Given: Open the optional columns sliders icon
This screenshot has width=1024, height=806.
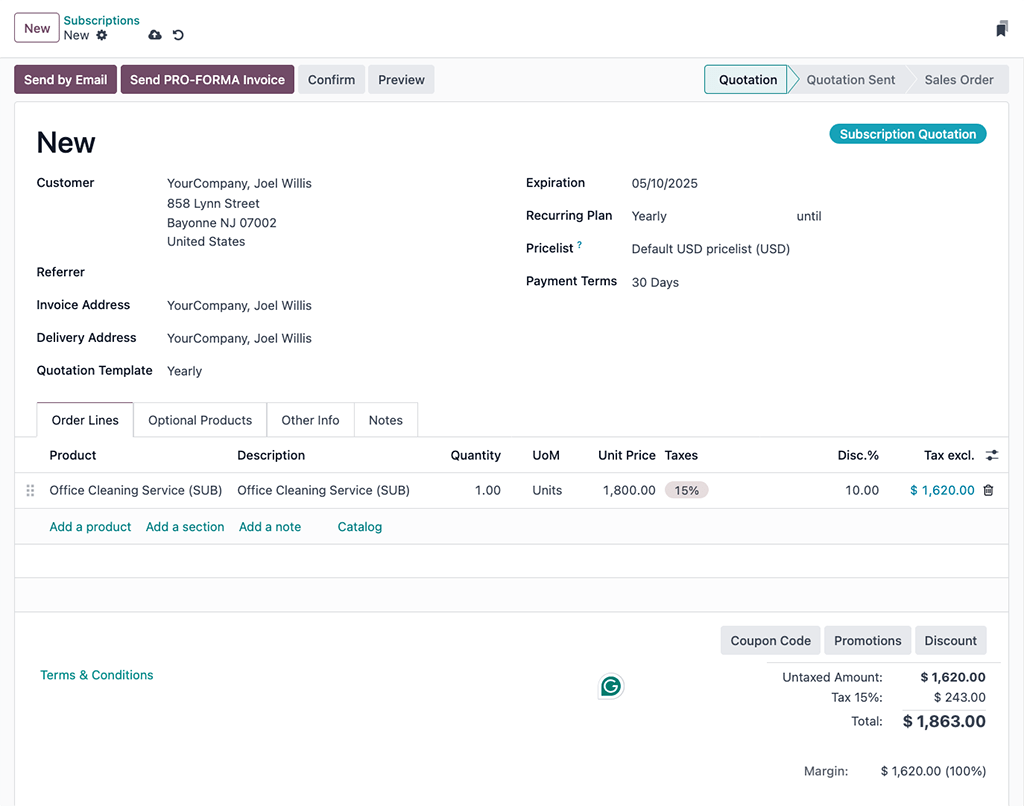Looking at the screenshot, I should click(991, 455).
